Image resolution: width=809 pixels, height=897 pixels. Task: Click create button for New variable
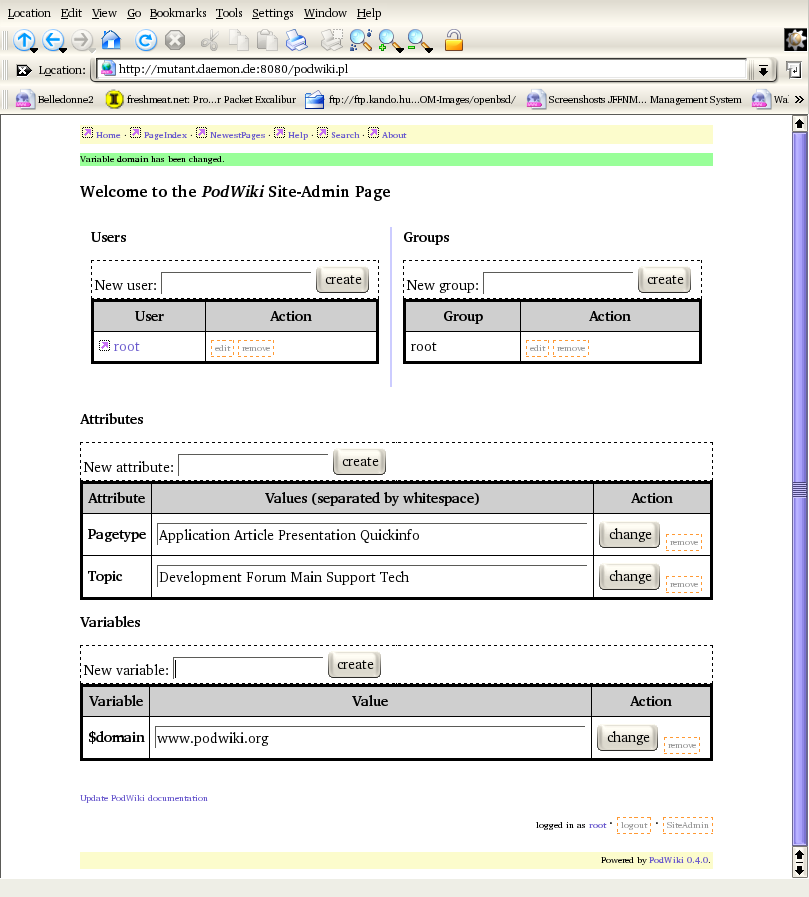[x=355, y=665]
